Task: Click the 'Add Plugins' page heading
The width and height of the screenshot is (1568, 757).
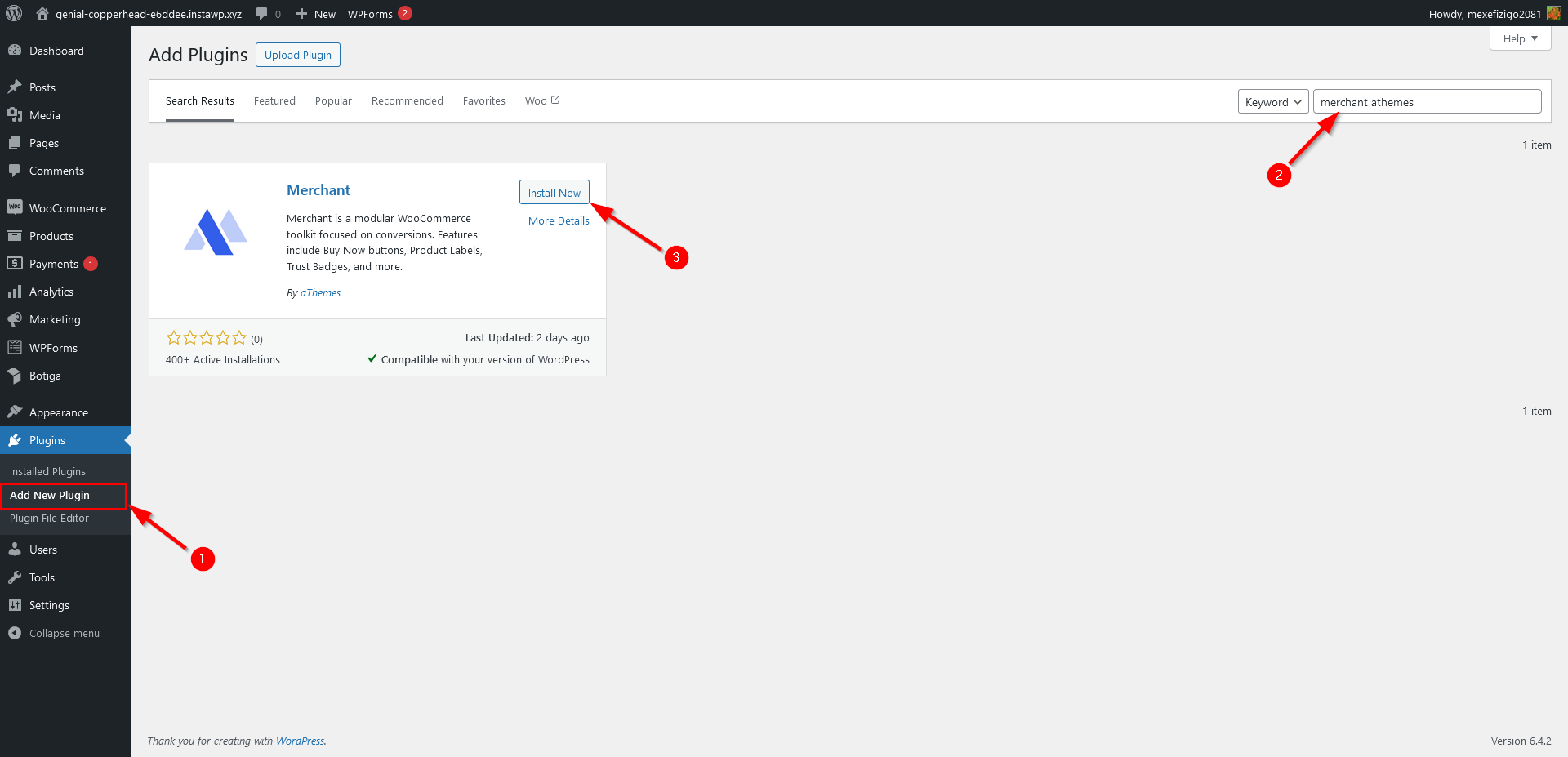Action: point(198,55)
